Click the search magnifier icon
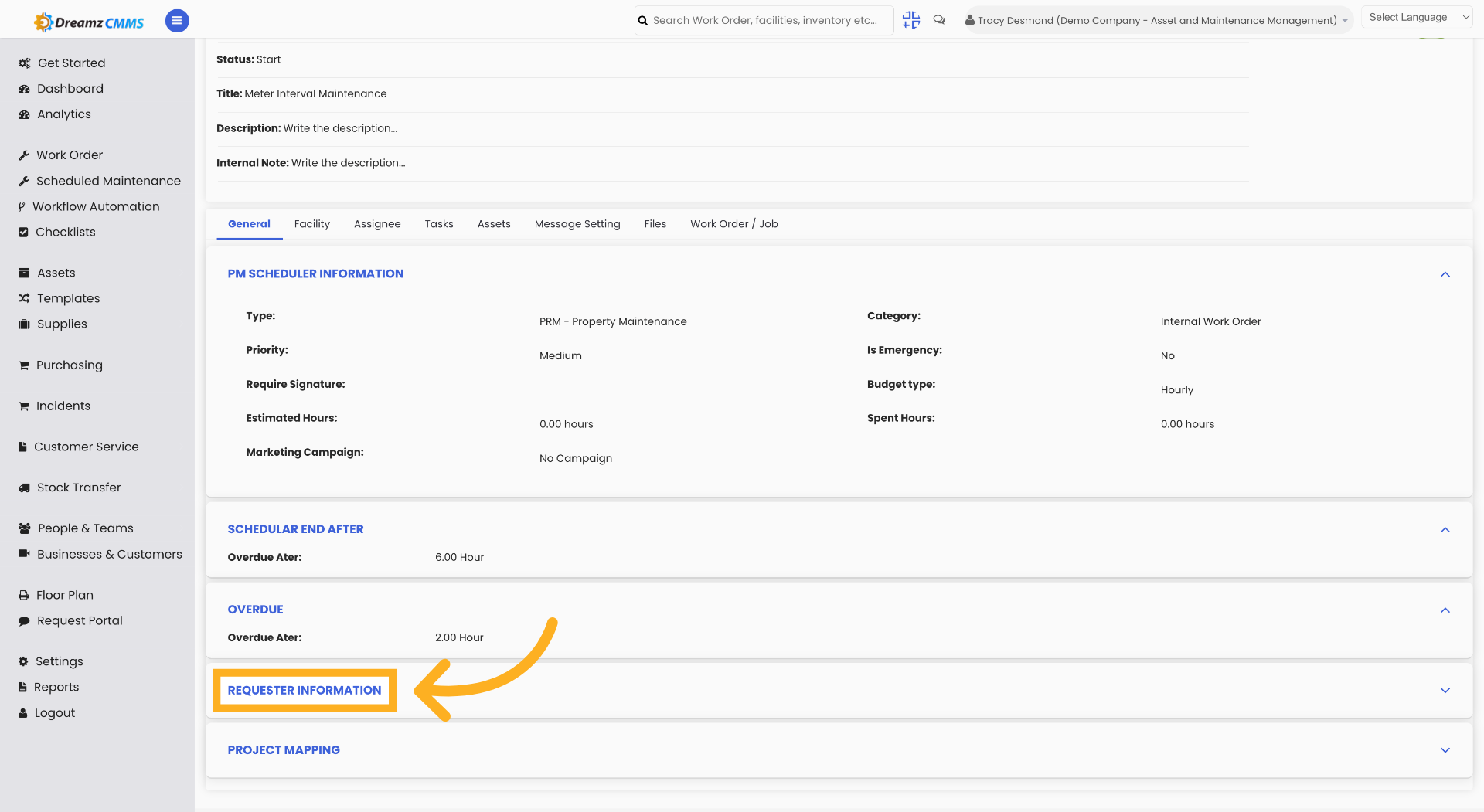1484x812 pixels. pyautogui.click(x=643, y=21)
